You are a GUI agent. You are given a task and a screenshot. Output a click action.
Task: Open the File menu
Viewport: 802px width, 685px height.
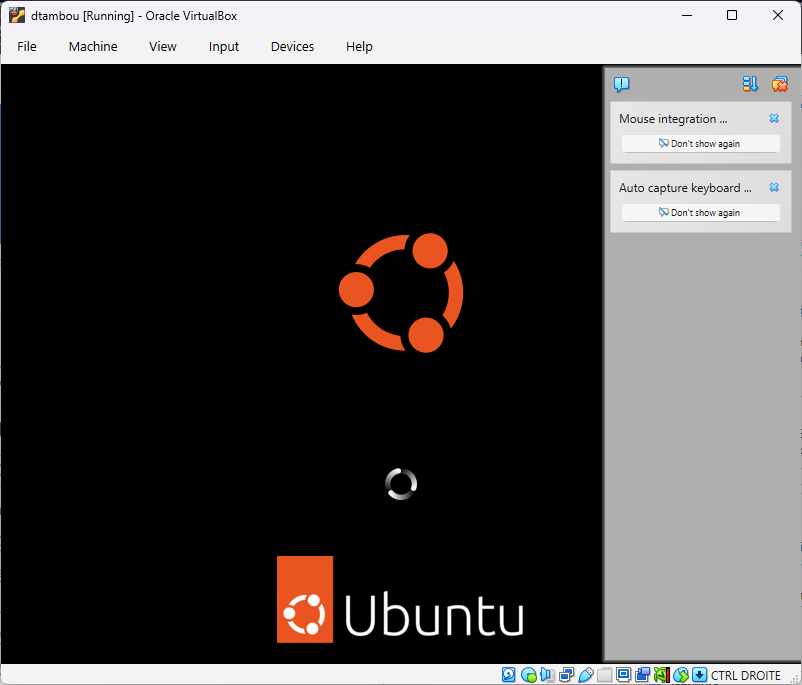tap(27, 47)
